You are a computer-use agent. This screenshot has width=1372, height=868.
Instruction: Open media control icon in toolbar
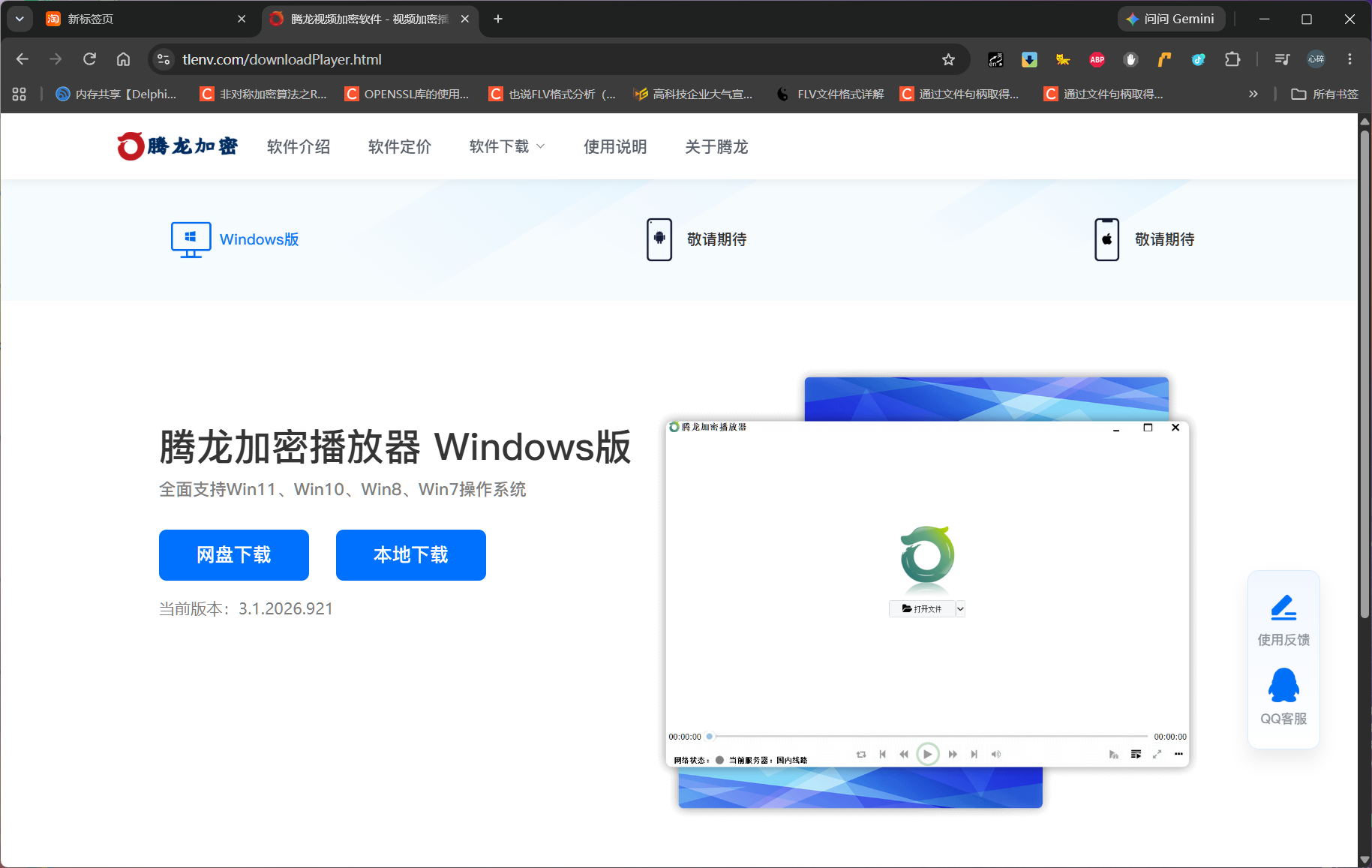tap(1282, 59)
